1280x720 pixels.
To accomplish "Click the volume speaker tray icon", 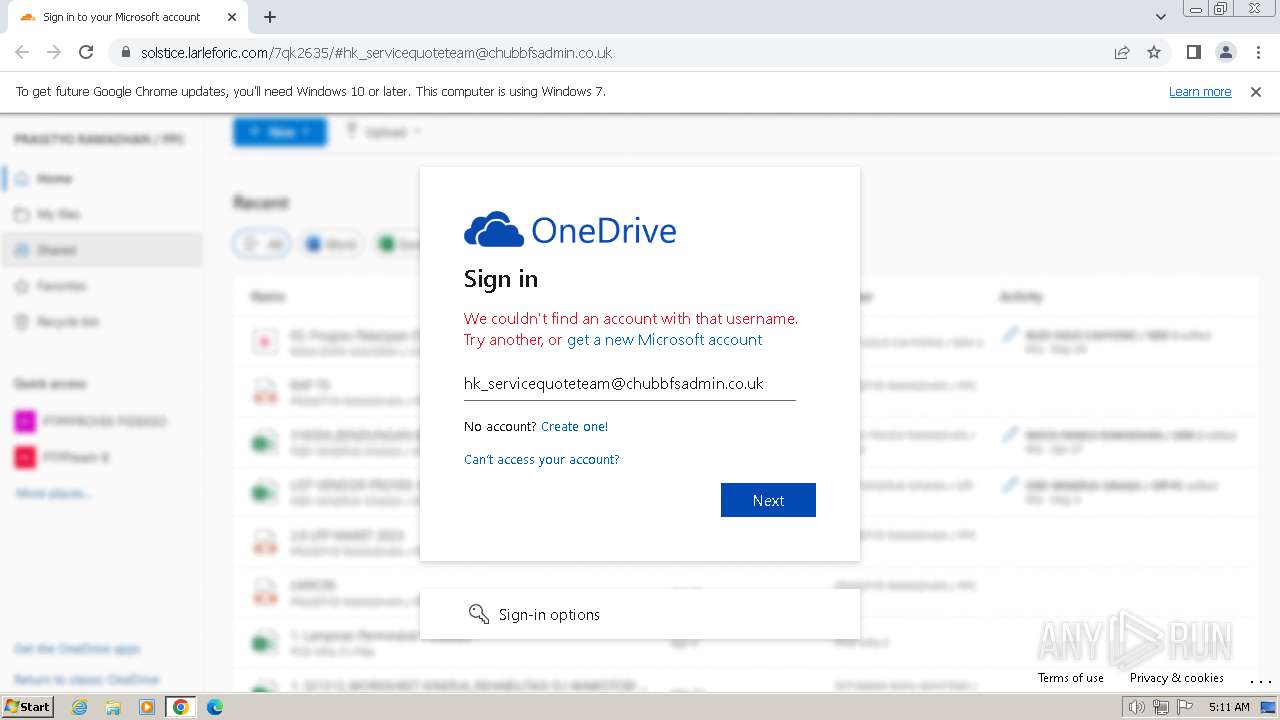I will coord(1137,707).
